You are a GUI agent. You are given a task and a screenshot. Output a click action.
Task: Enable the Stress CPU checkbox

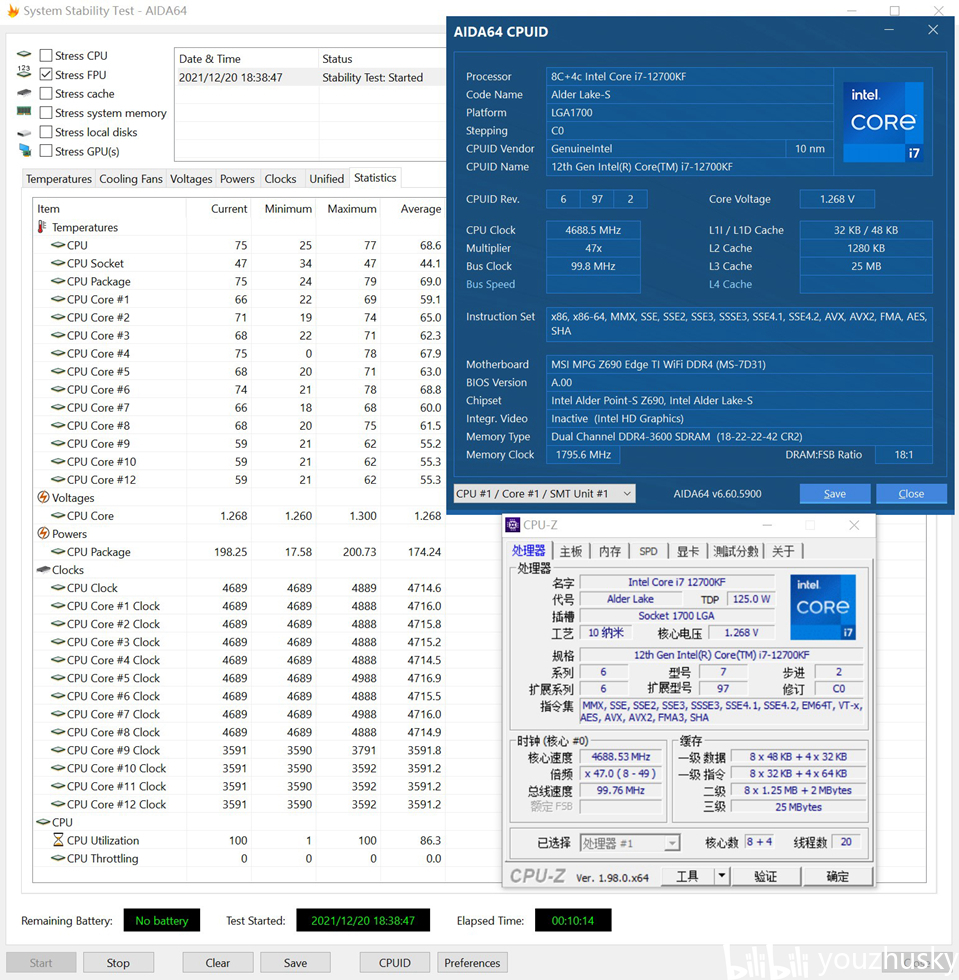pyautogui.click(x=46, y=56)
